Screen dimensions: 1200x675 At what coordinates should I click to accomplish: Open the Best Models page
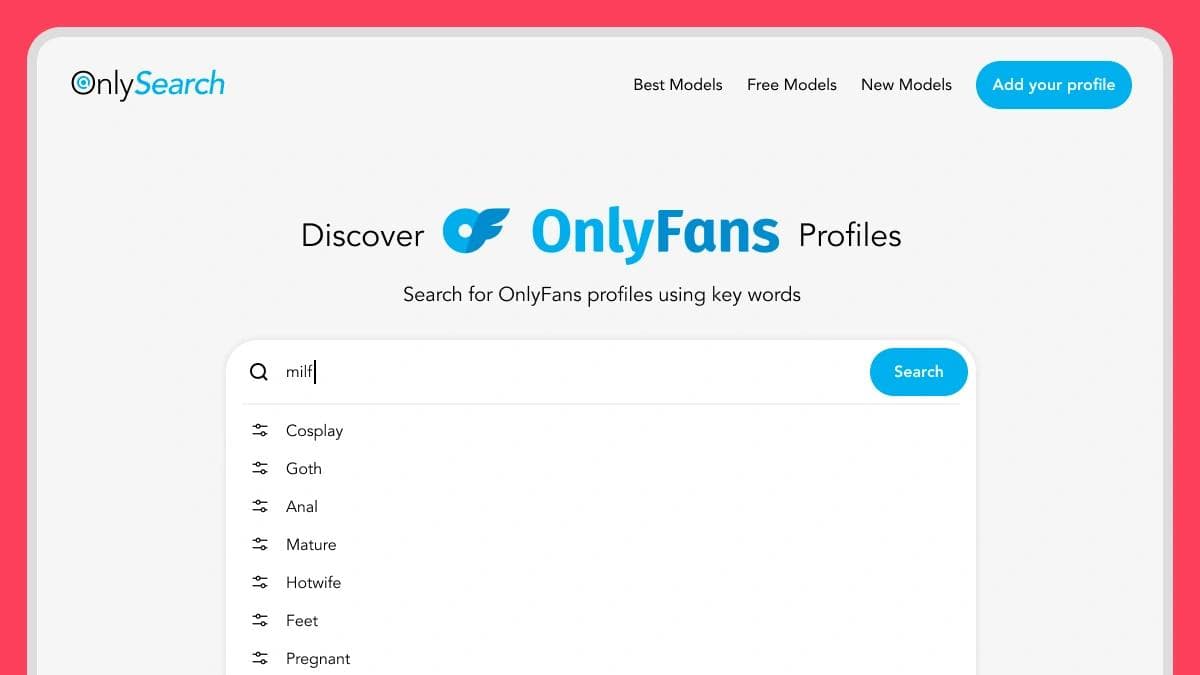click(x=678, y=85)
